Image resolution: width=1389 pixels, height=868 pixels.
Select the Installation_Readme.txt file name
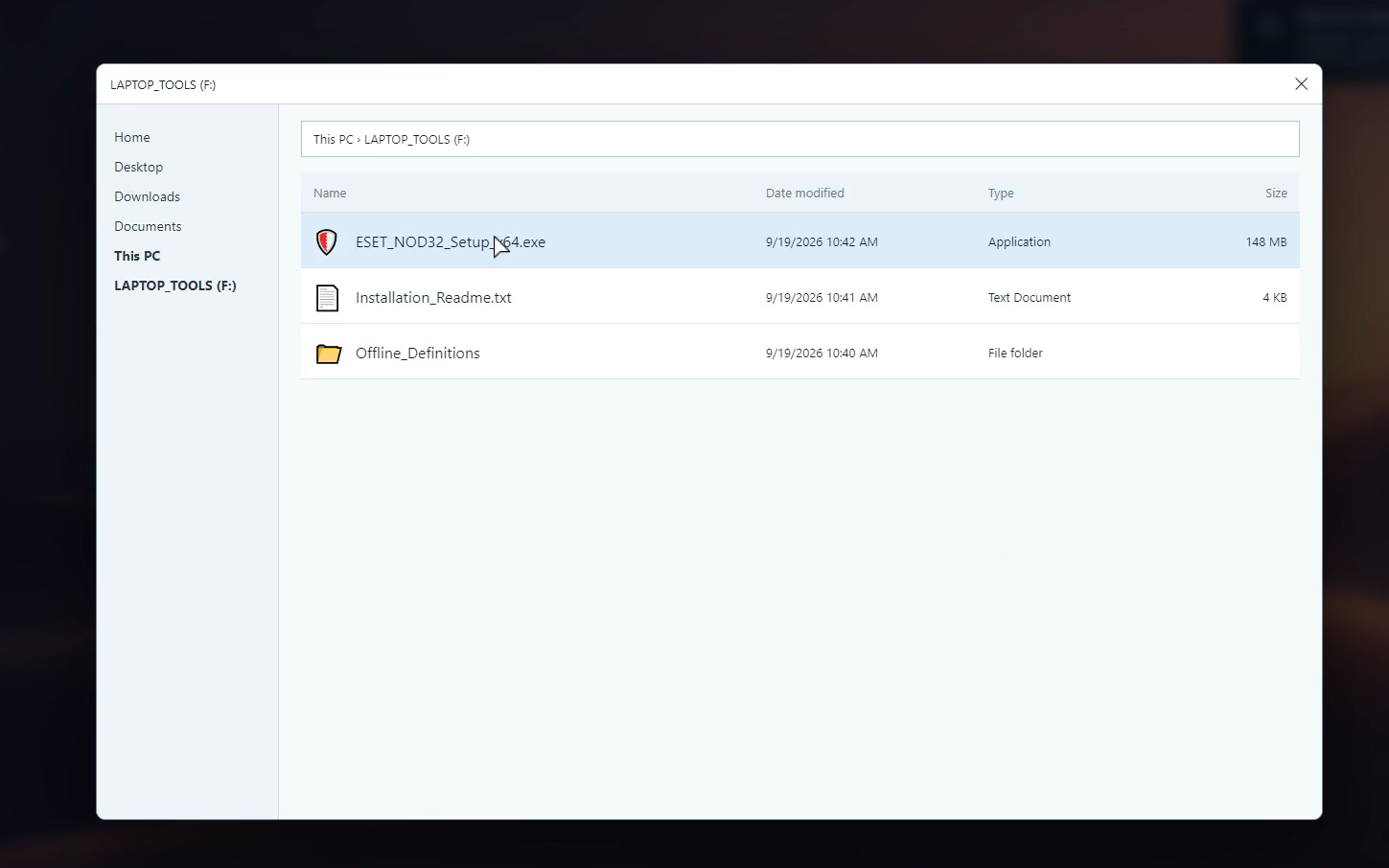433,297
